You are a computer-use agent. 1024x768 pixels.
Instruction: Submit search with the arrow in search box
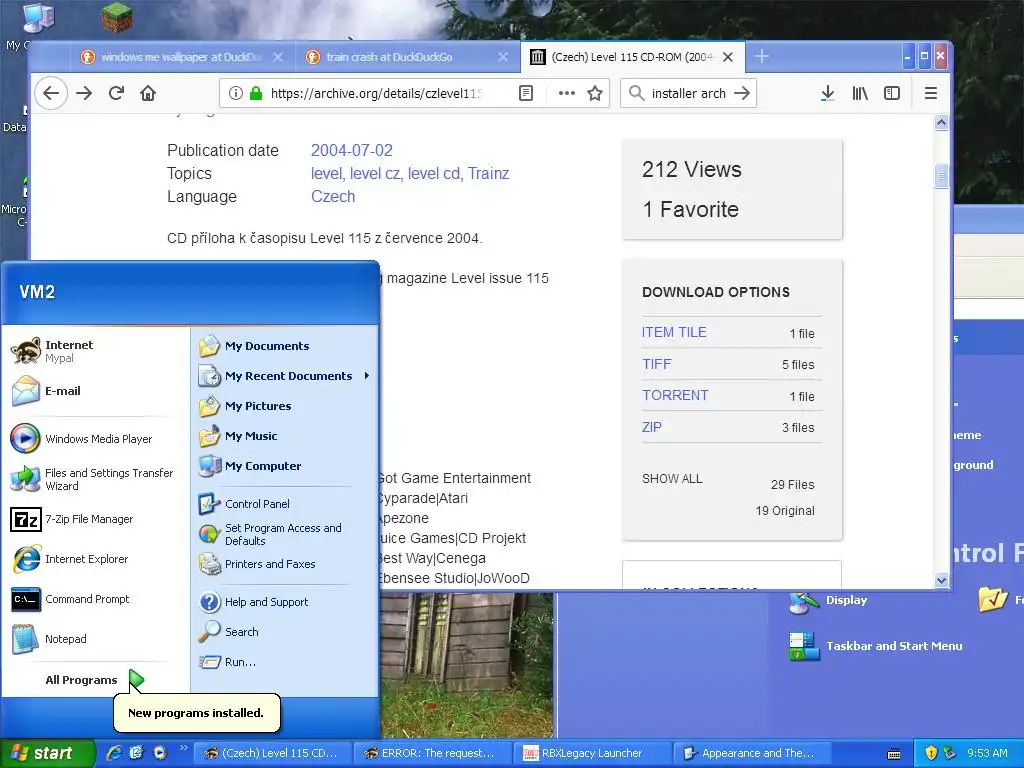[x=742, y=93]
